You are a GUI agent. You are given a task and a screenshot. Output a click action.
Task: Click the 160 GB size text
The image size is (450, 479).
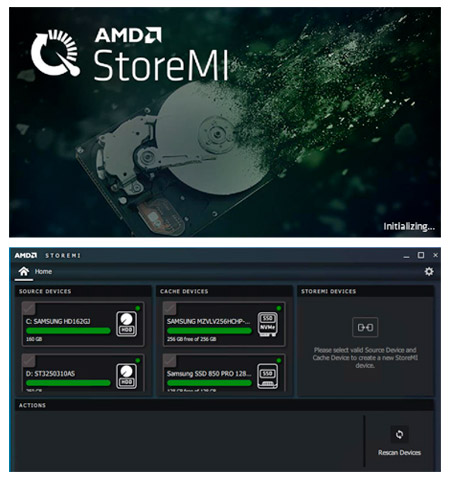click(x=34, y=339)
